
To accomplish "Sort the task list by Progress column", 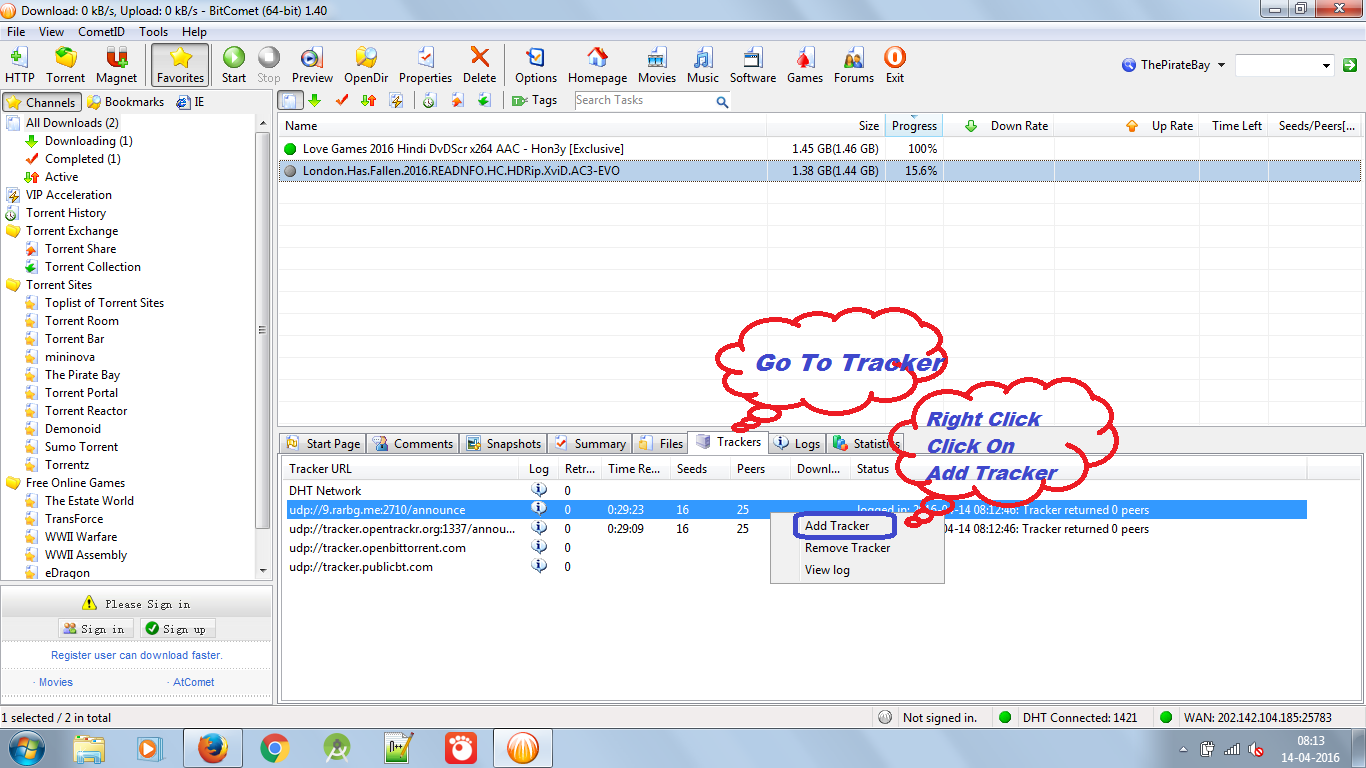I will point(914,126).
